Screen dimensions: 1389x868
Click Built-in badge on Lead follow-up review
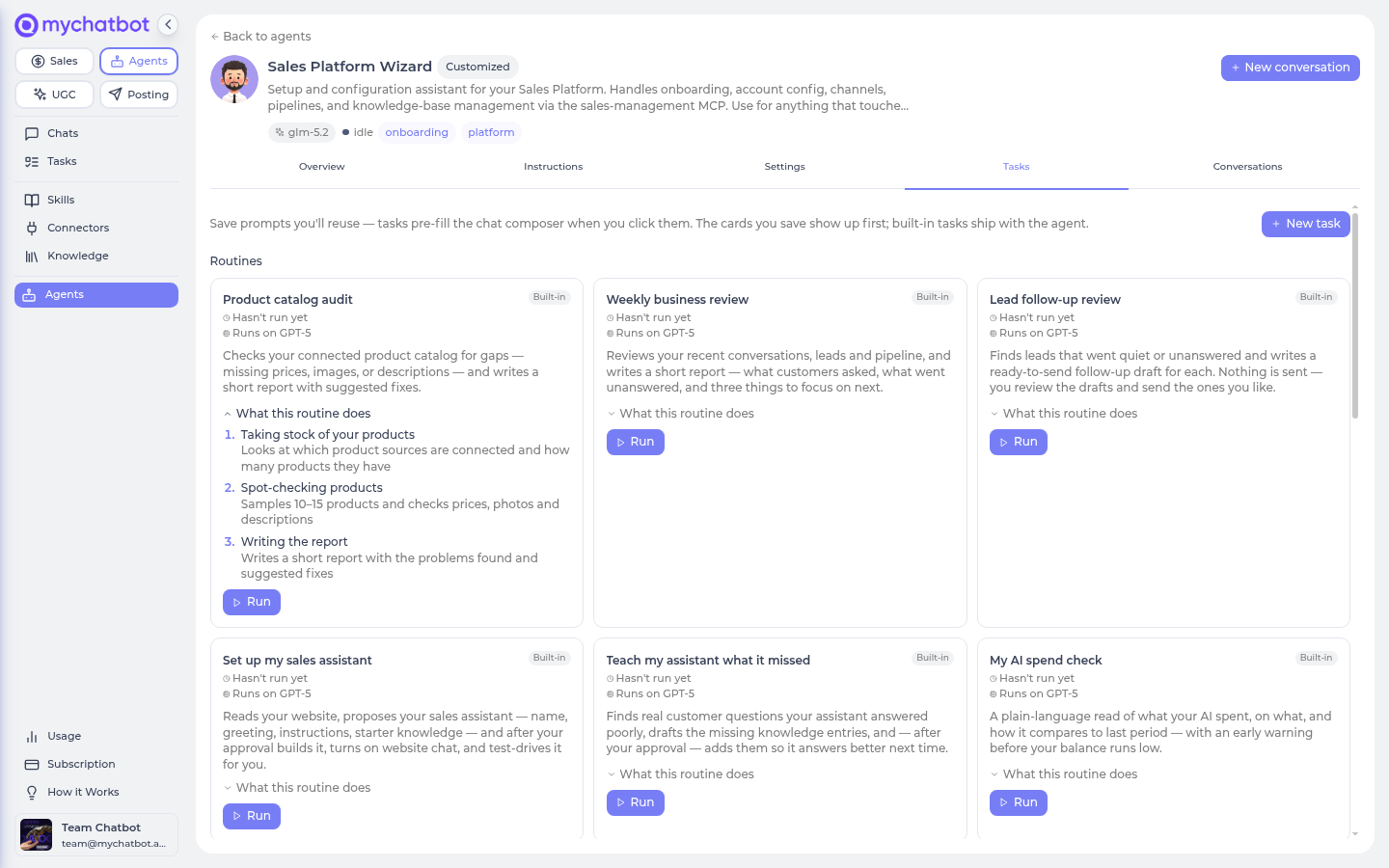click(1317, 297)
